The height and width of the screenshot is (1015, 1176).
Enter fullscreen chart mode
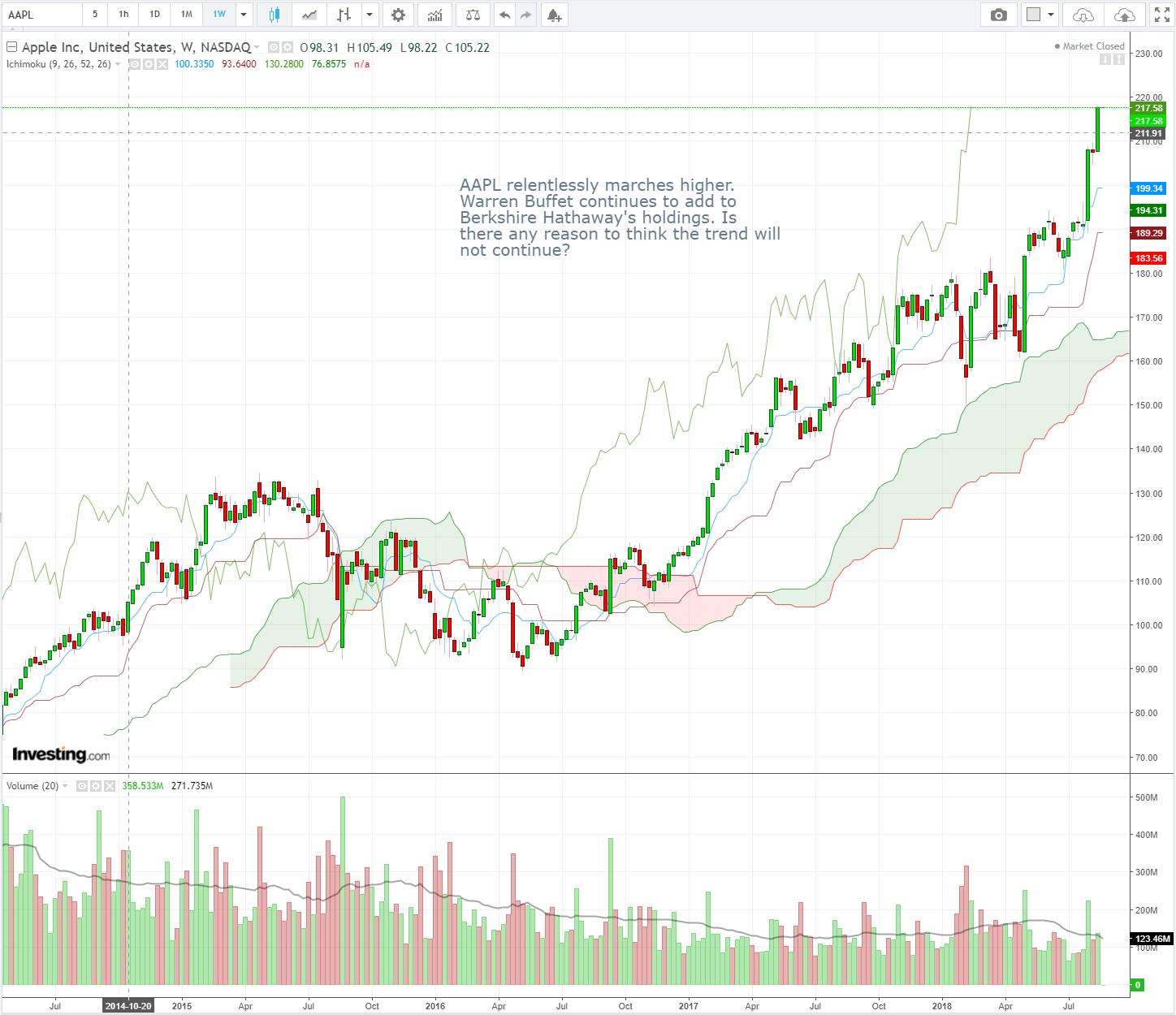(1161, 15)
